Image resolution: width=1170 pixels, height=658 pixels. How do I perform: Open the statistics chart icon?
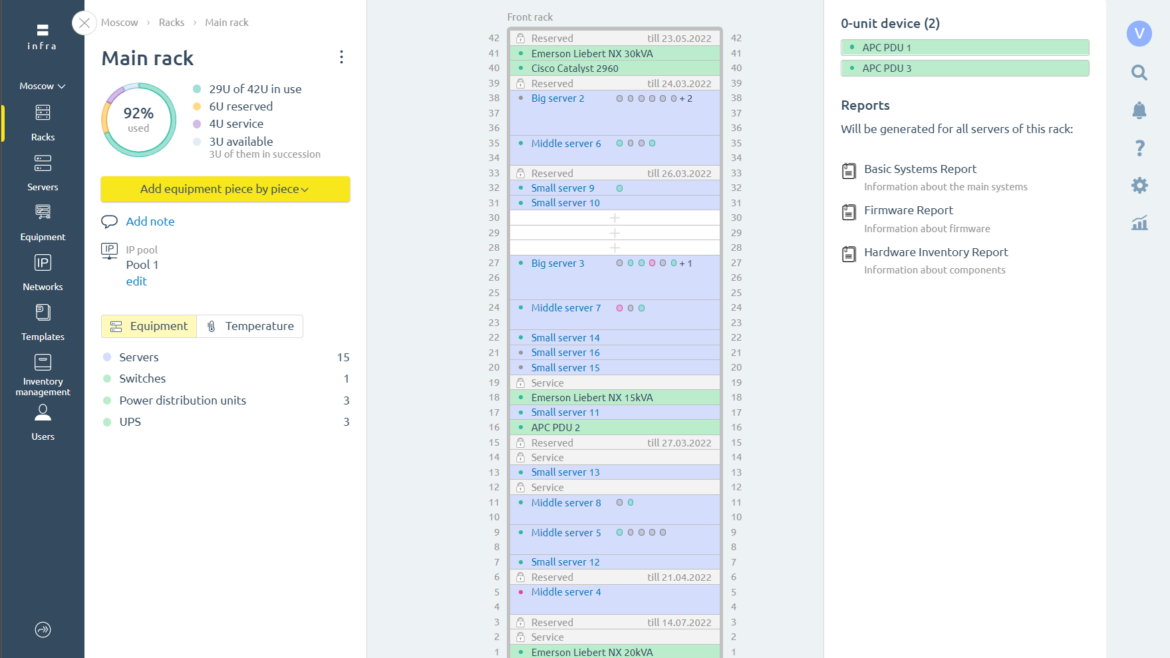tap(1139, 224)
